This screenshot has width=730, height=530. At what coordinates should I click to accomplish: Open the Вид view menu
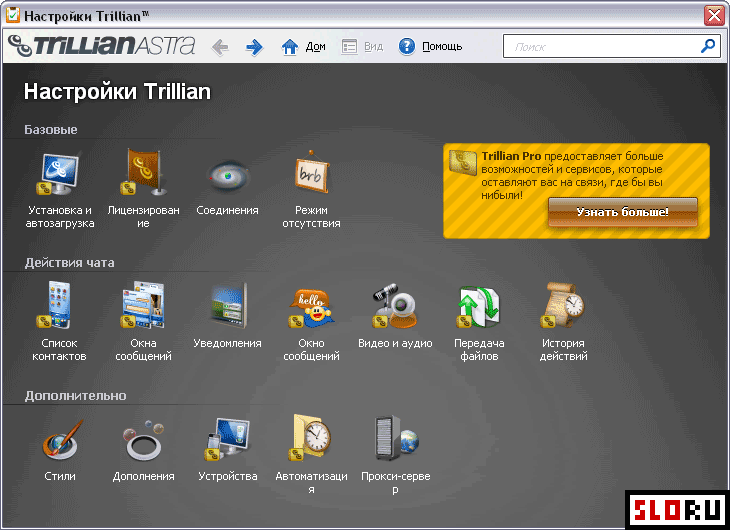(x=362, y=47)
